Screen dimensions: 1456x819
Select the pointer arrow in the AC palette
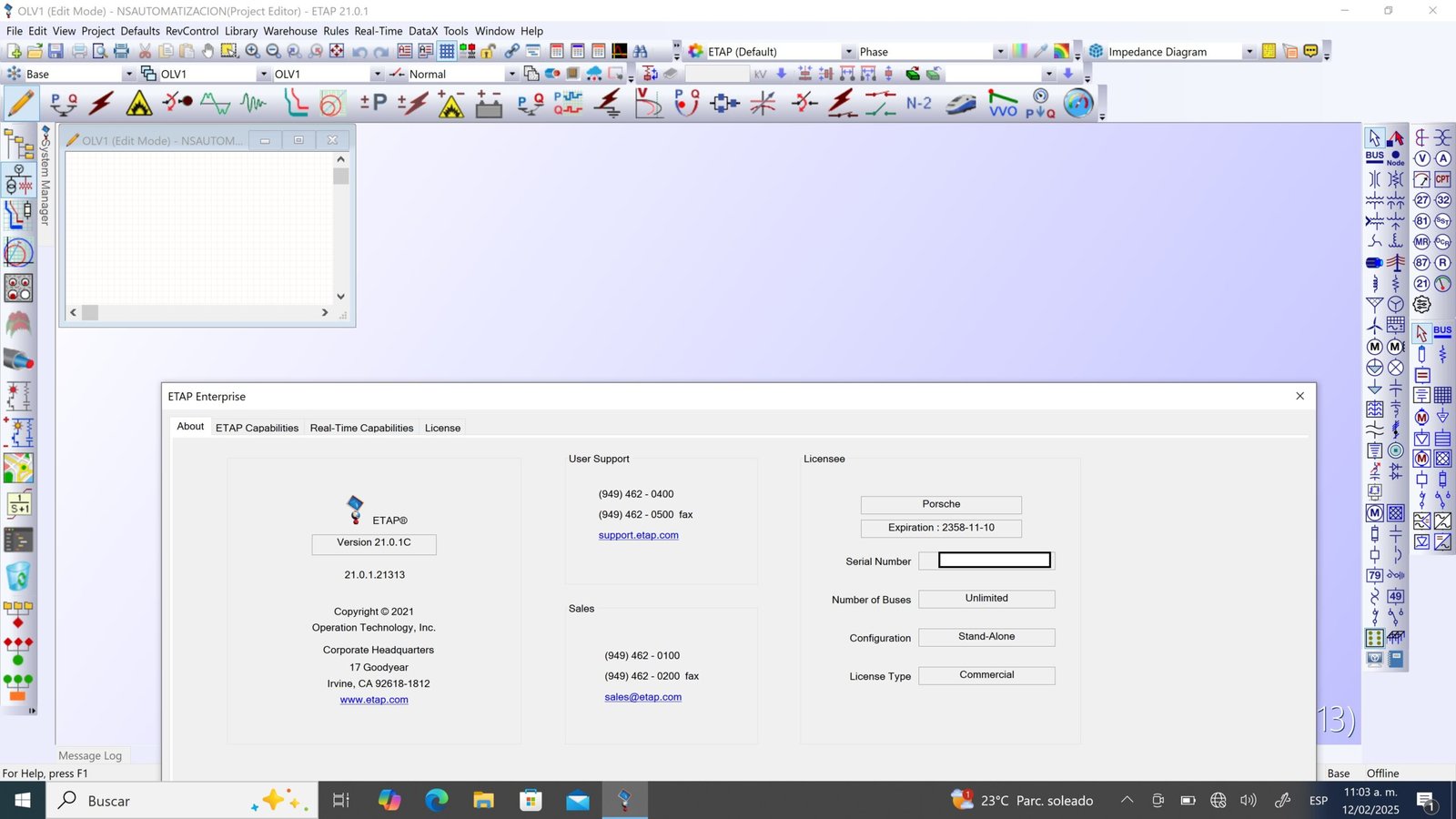click(1375, 137)
